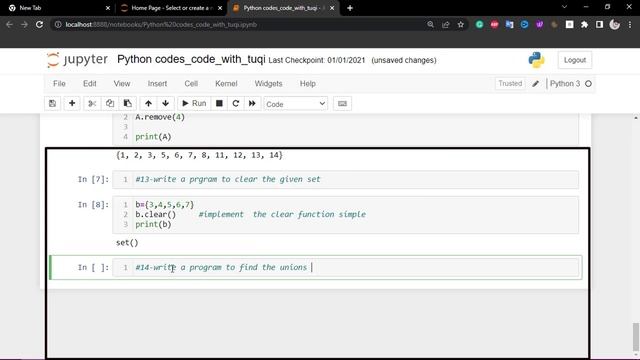The height and width of the screenshot is (360, 640).
Task: Open a new browser tab
Action: point(350,8)
